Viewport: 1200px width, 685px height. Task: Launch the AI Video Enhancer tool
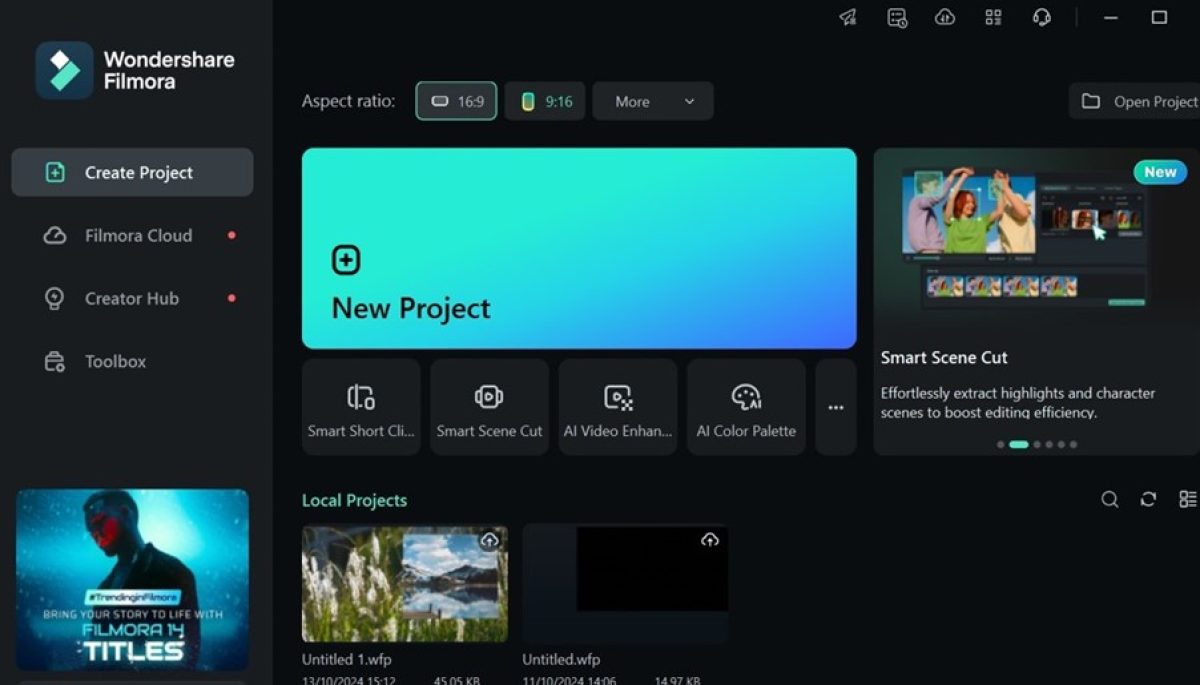point(618,407)
